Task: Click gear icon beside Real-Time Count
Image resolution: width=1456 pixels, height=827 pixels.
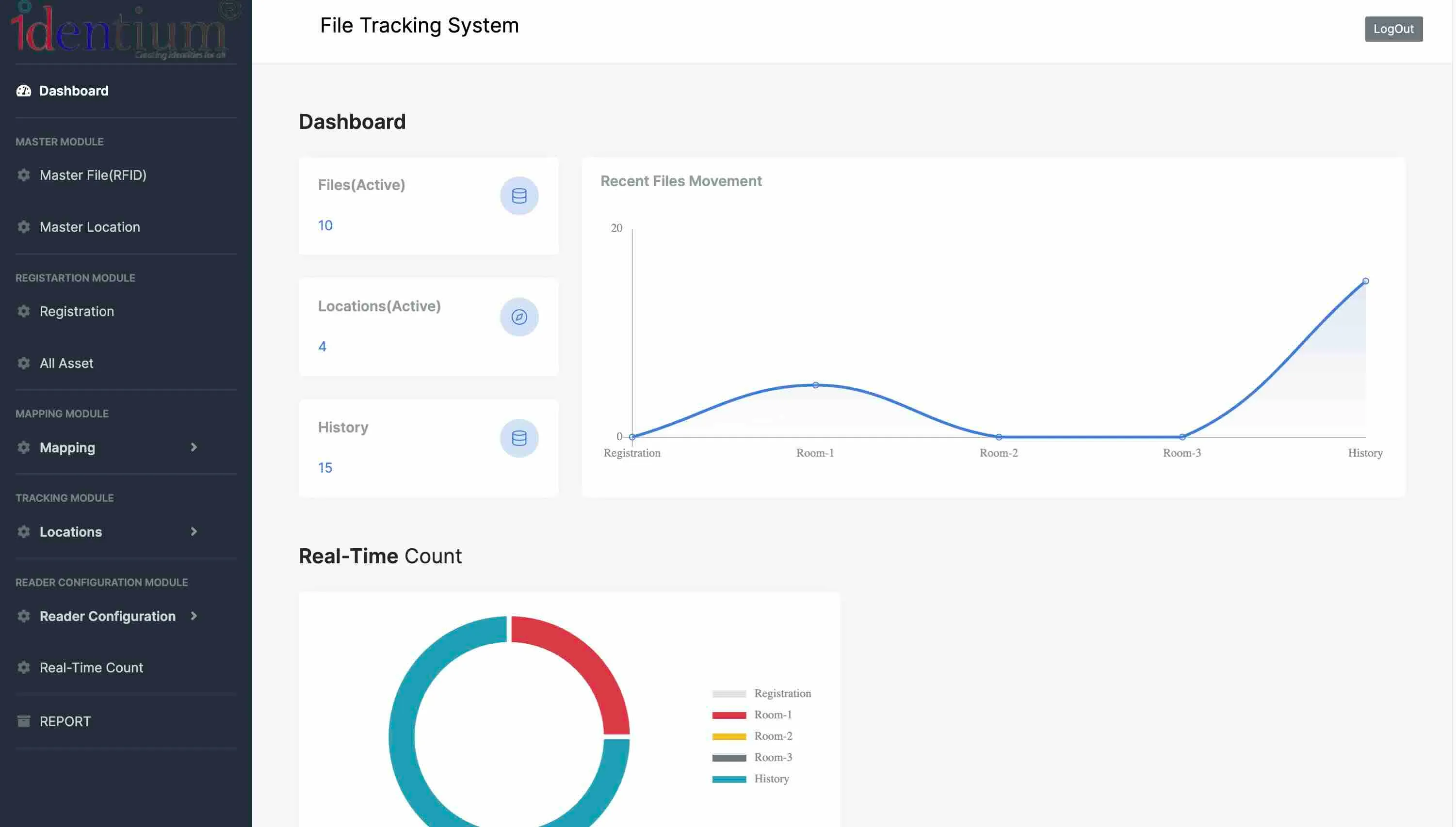Action: [x=23, y=668]
